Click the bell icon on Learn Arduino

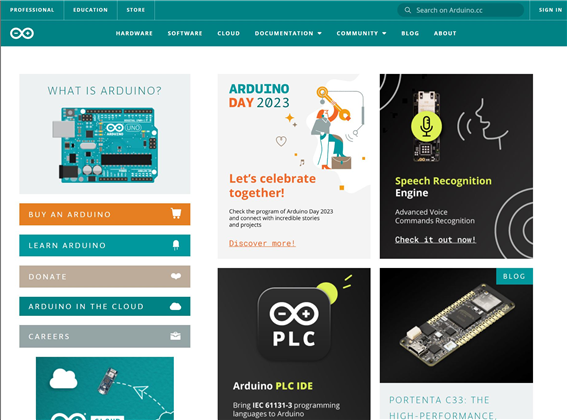(176, 245)
